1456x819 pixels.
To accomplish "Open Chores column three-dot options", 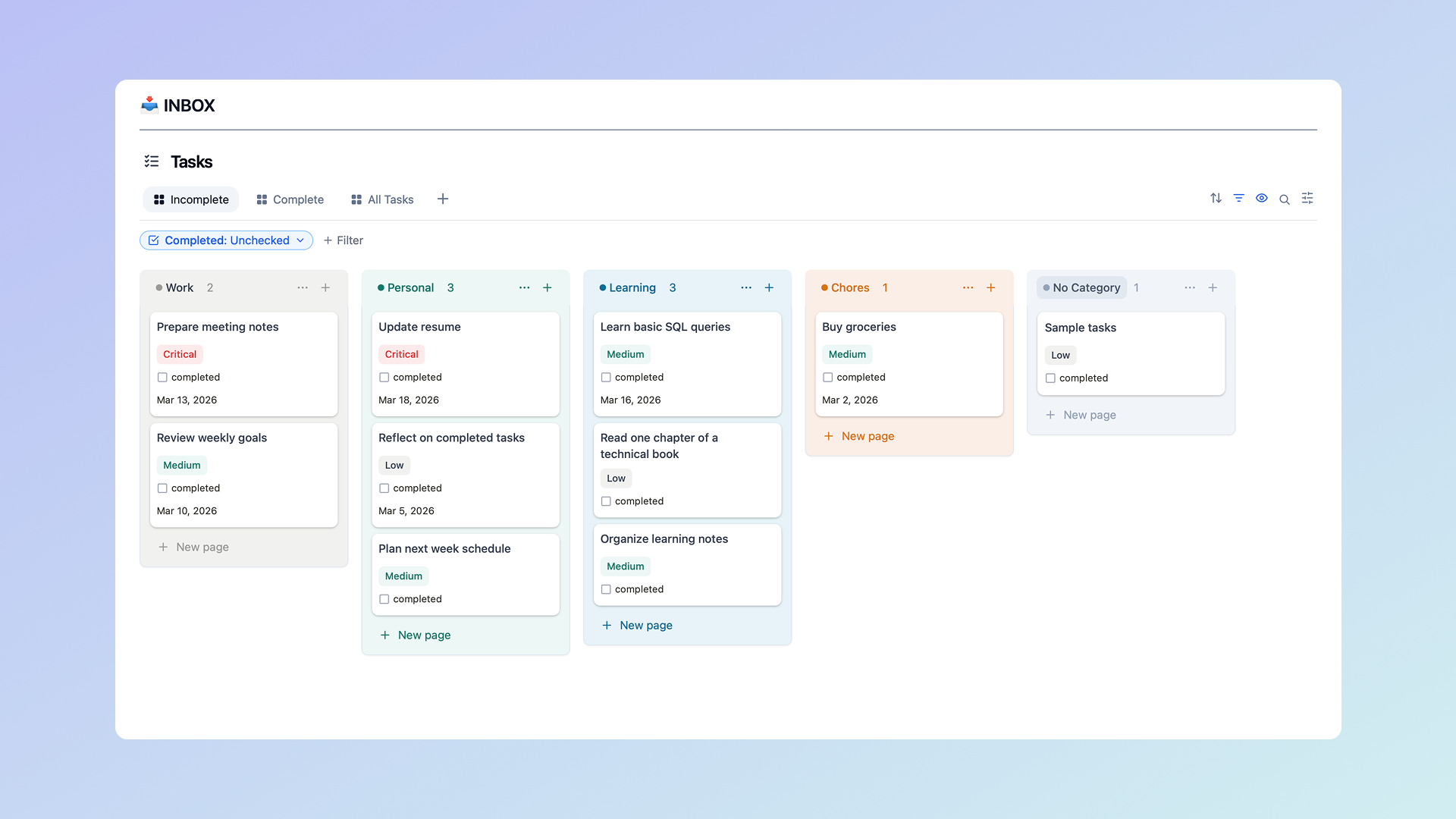I will [968, 287].
